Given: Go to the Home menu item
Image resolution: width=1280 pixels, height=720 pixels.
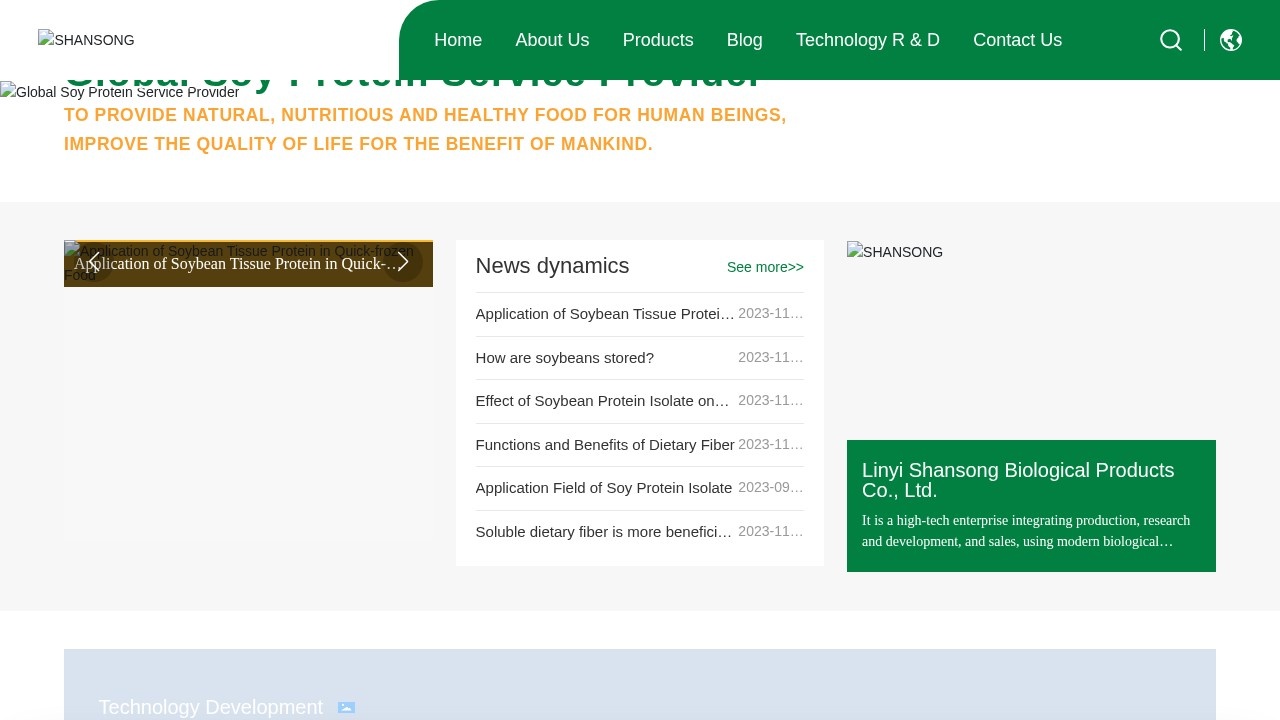Looking at the screenshot, I should tap(458, 40).
